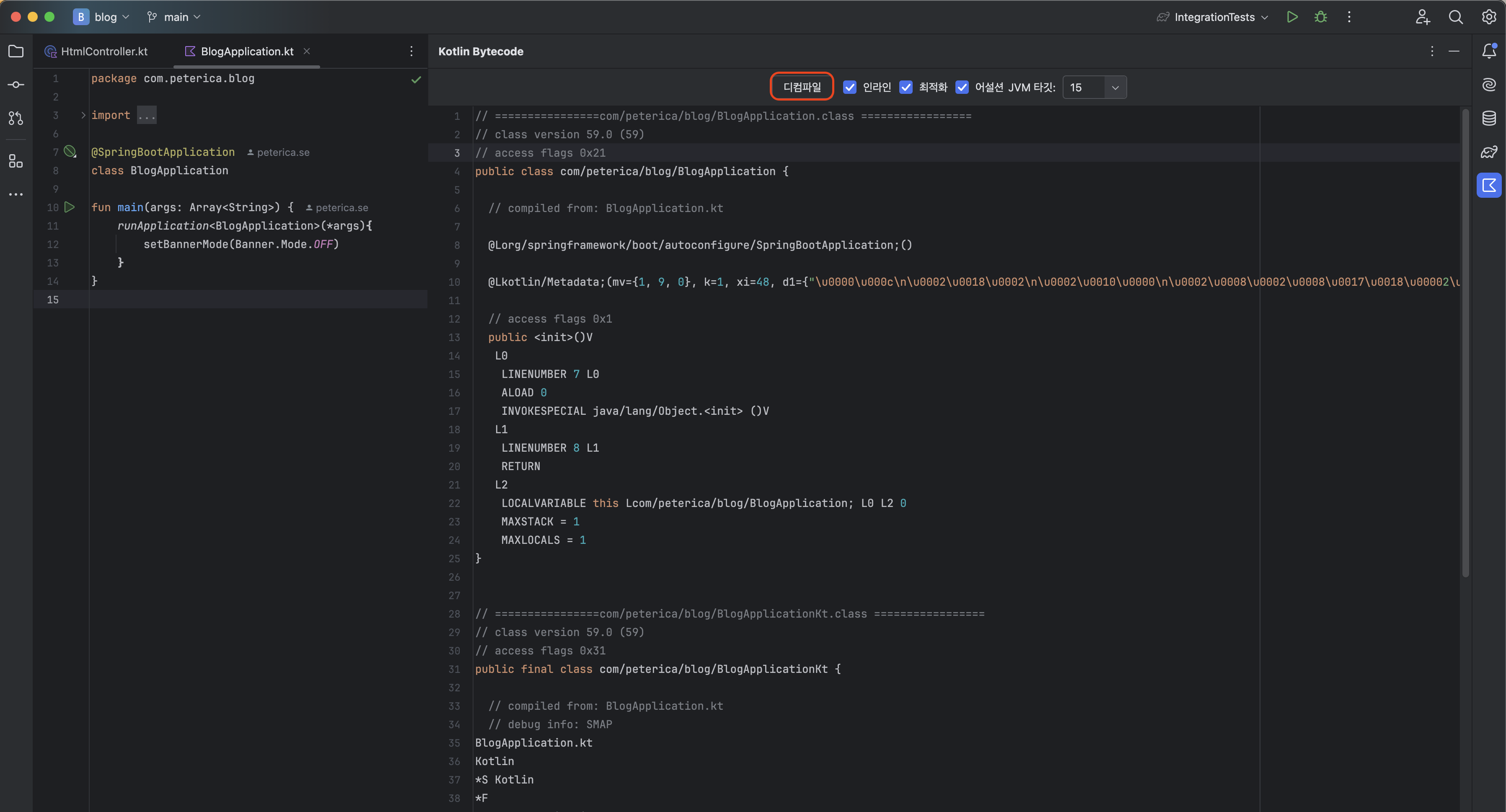Open the Structure tool window

coord(16,161)
